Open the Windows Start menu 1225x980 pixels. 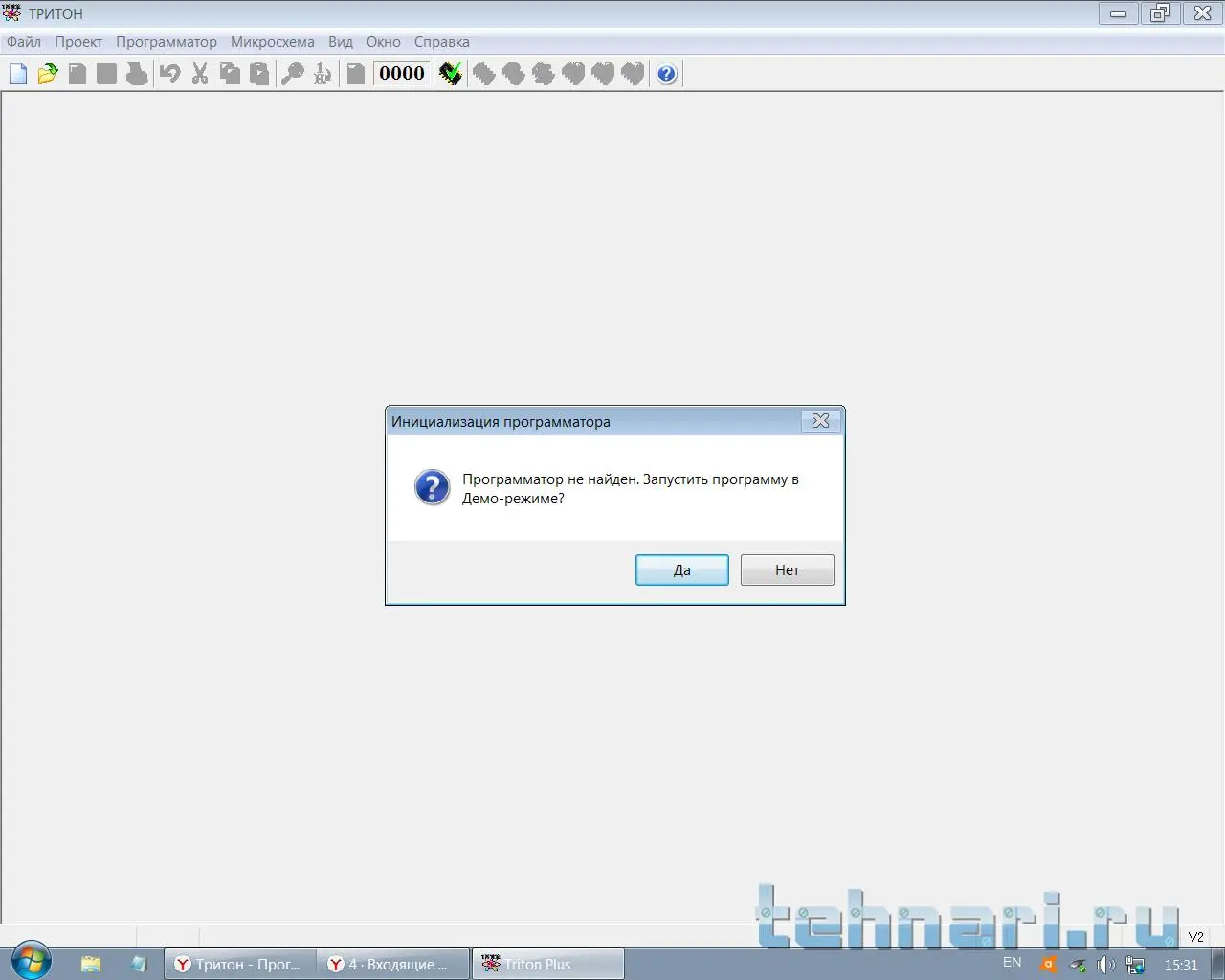[x=31, y=962]
